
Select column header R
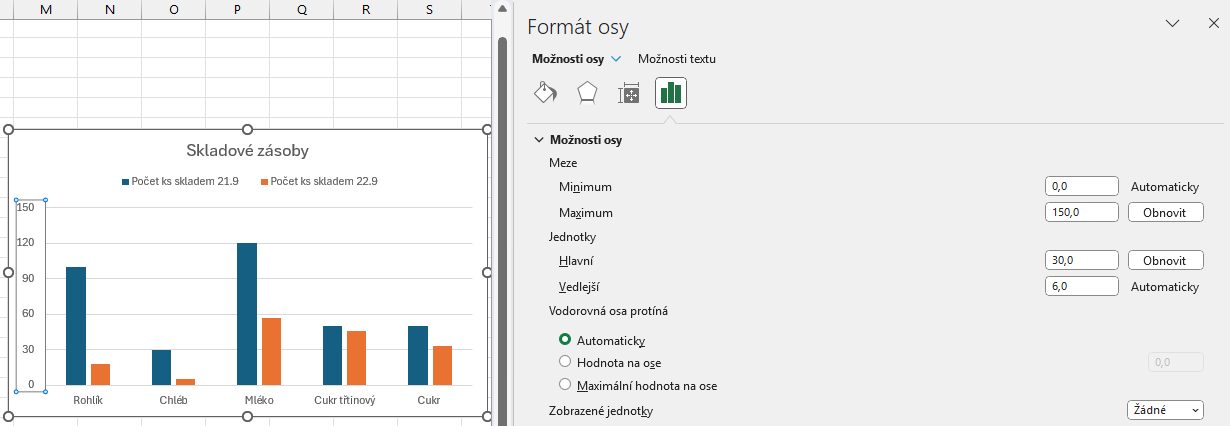point(365,10)
